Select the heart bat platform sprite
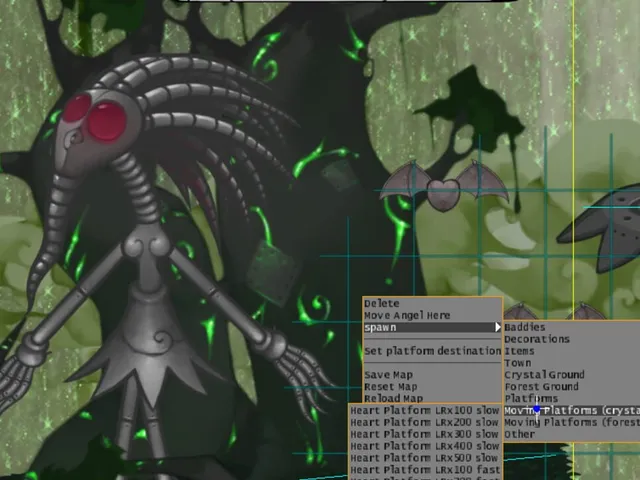 (x=444, y=187)
